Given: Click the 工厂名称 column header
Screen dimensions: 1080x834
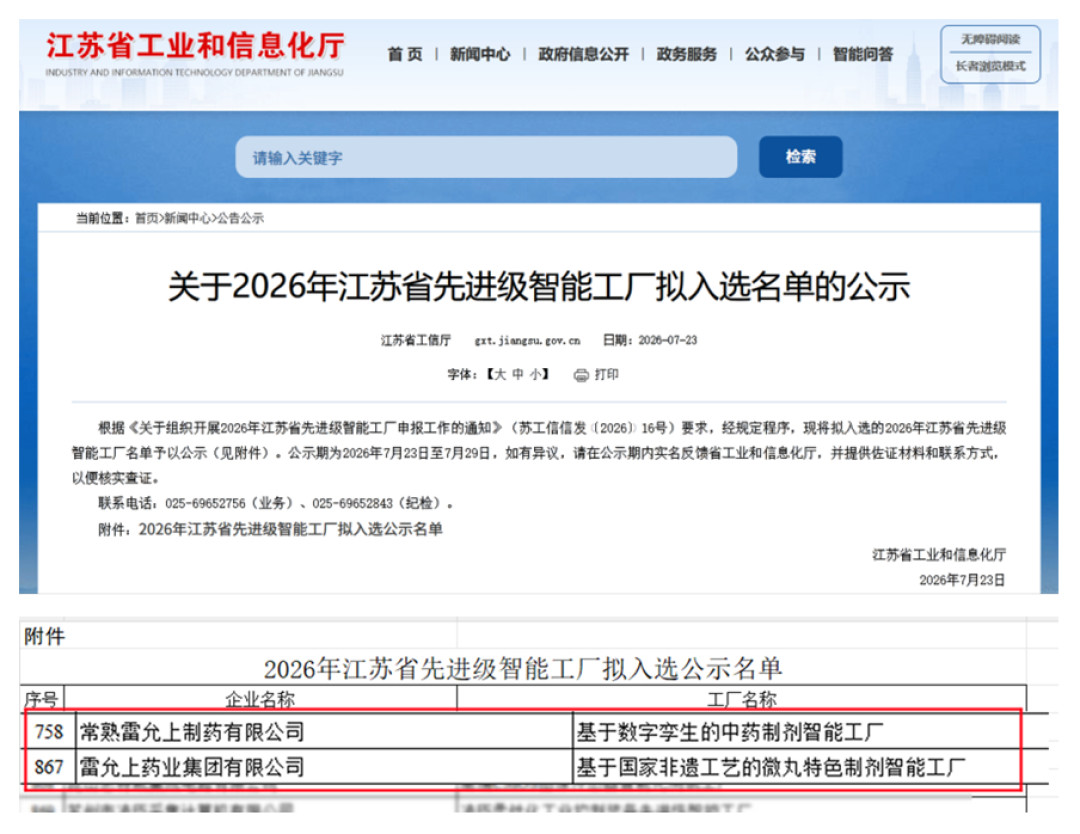Looking at the screenshot, I should 742,699.
